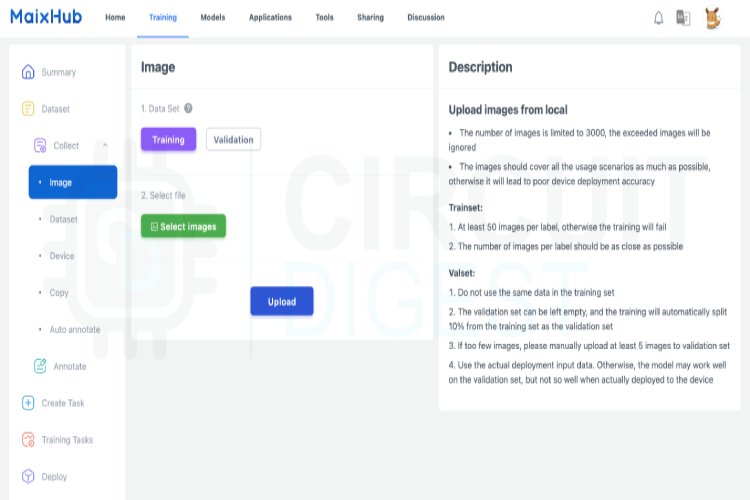
Task: Open the Models navigation tab
Action: pos(213,18)
